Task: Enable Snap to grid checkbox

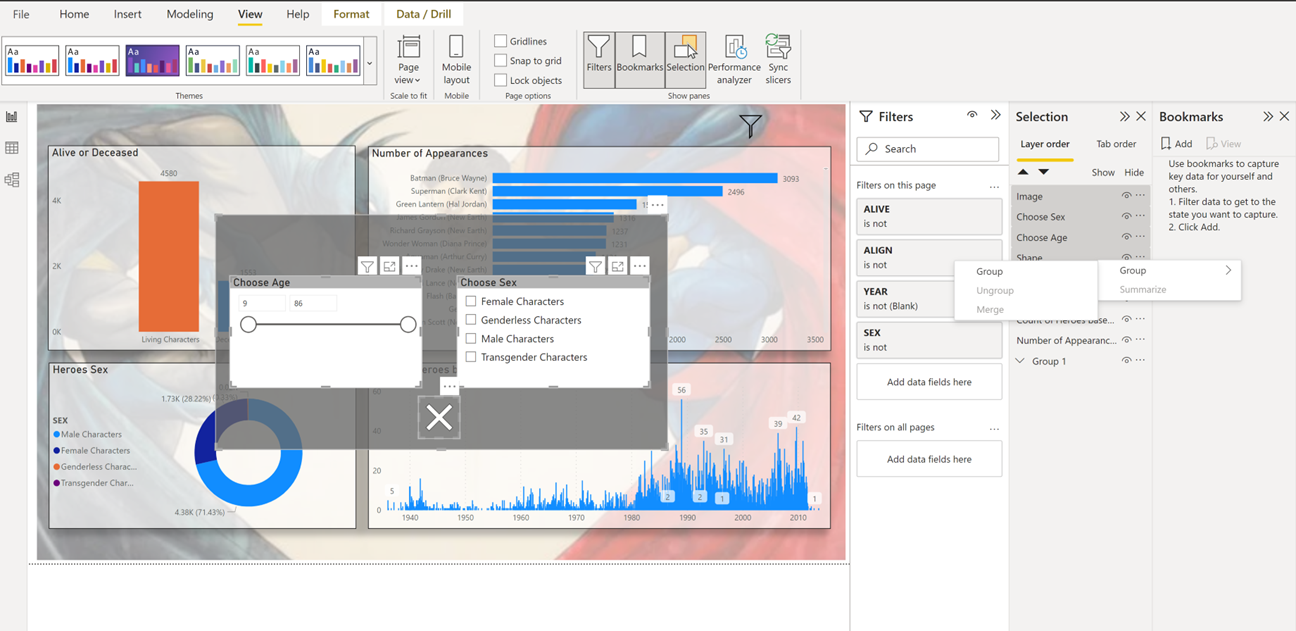Action: pos(500,61)
